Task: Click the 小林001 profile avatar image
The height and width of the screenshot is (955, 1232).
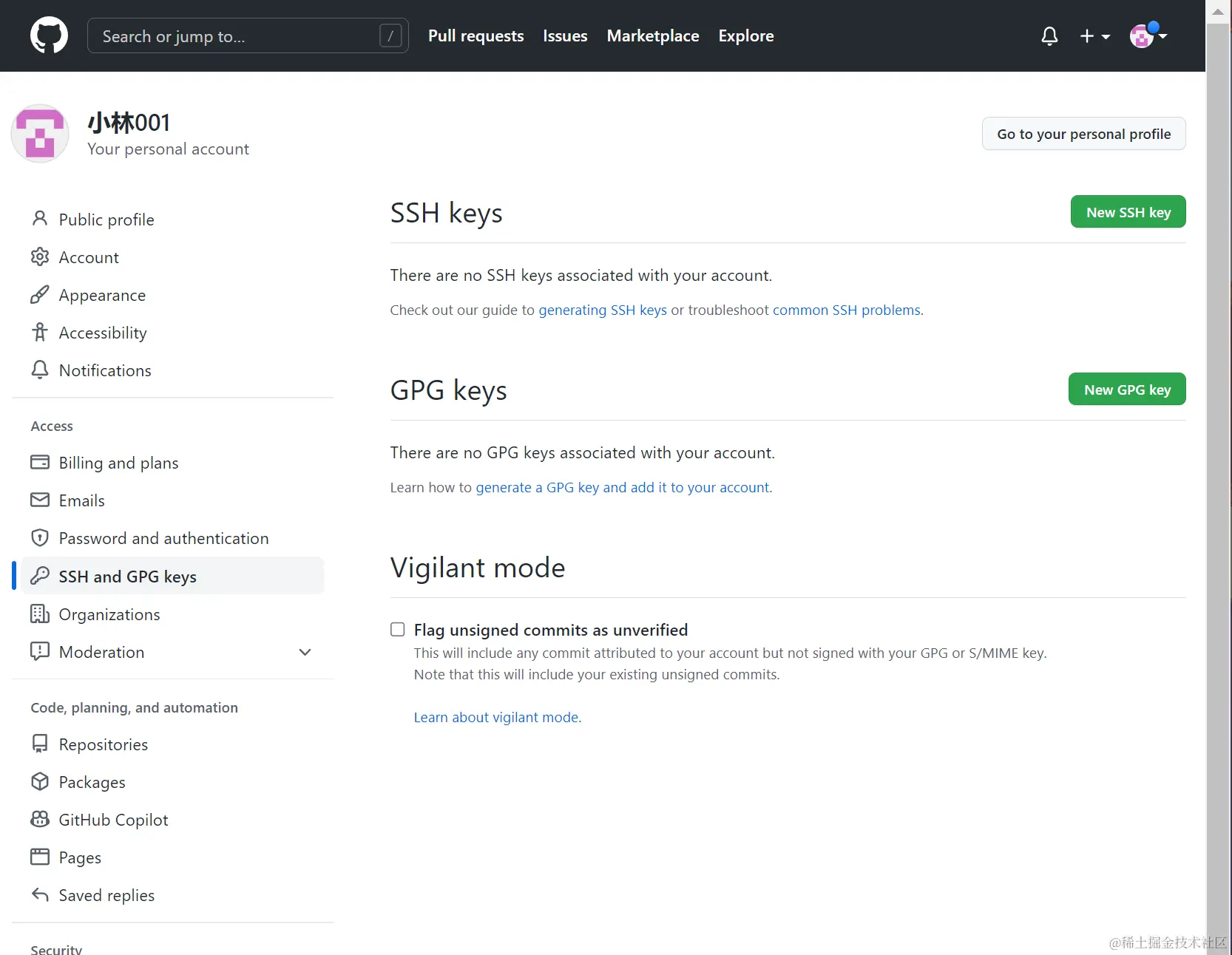Action: click(x=40, y=133)
